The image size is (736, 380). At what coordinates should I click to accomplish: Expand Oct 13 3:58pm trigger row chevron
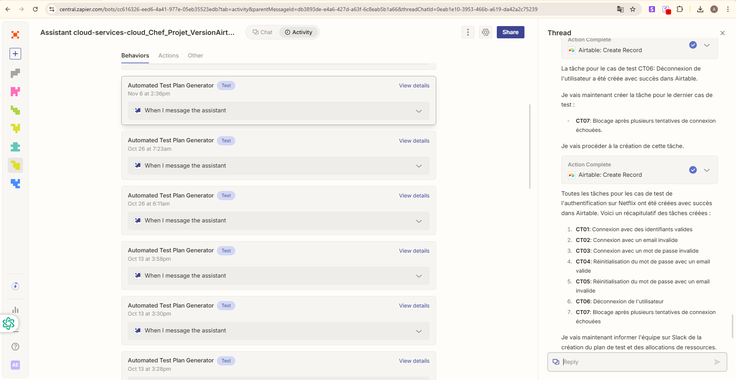[419, 276]
